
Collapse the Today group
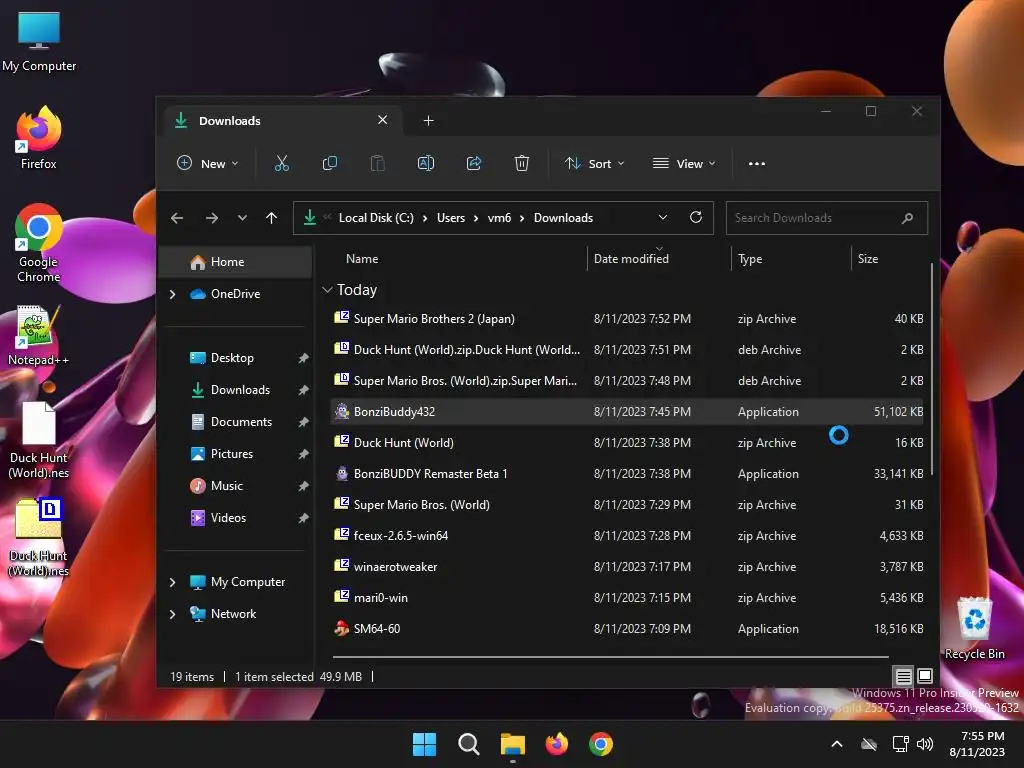pos(327,289)
